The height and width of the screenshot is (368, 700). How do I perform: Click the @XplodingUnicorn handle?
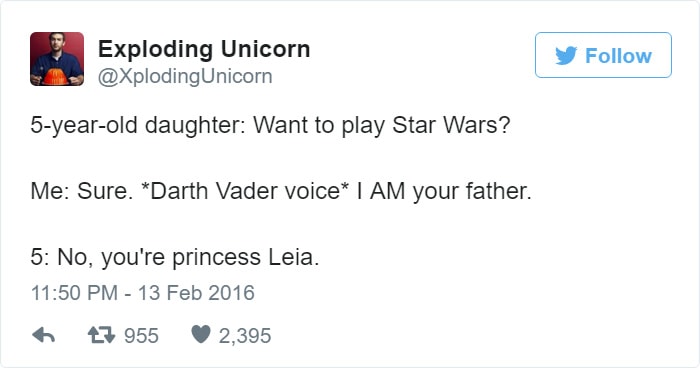pyautogui.click(x=185, y=76)
